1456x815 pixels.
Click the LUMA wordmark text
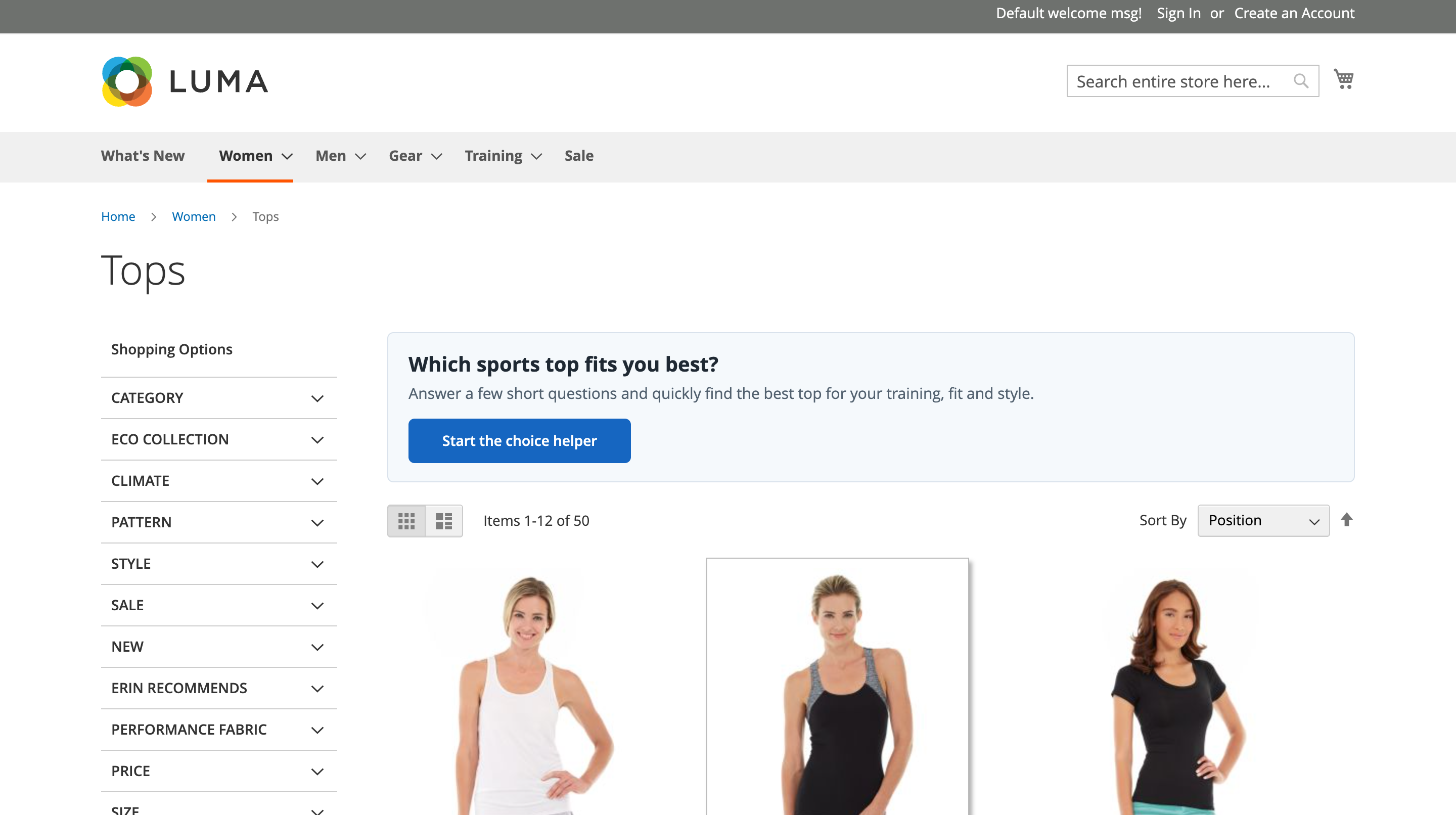tap(219, 81)
